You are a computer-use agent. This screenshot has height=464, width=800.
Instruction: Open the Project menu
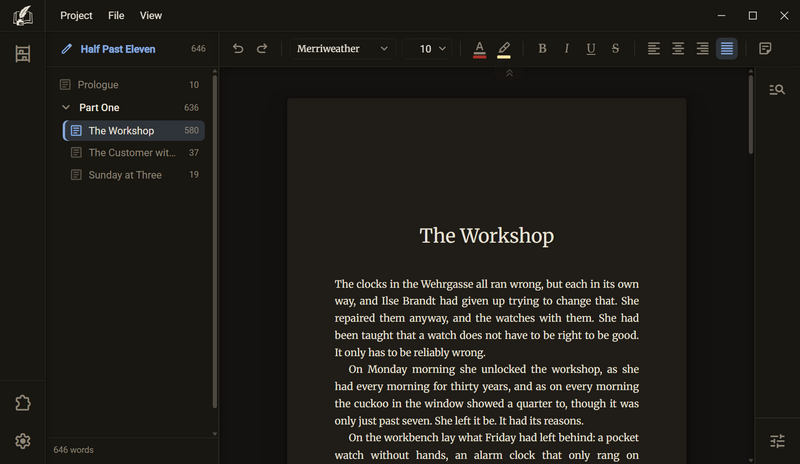[x=76, y=16]
